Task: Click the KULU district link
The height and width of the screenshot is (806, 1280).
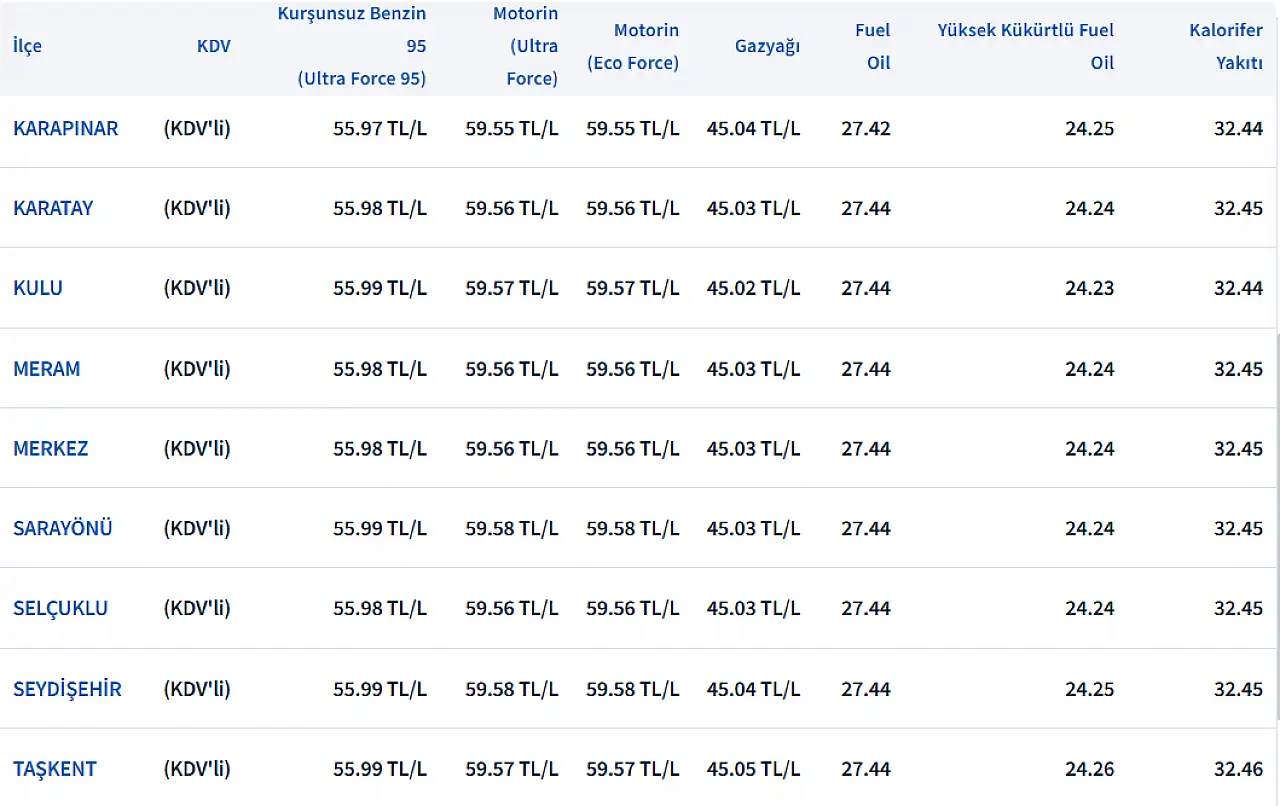Action: pos(38,288)
